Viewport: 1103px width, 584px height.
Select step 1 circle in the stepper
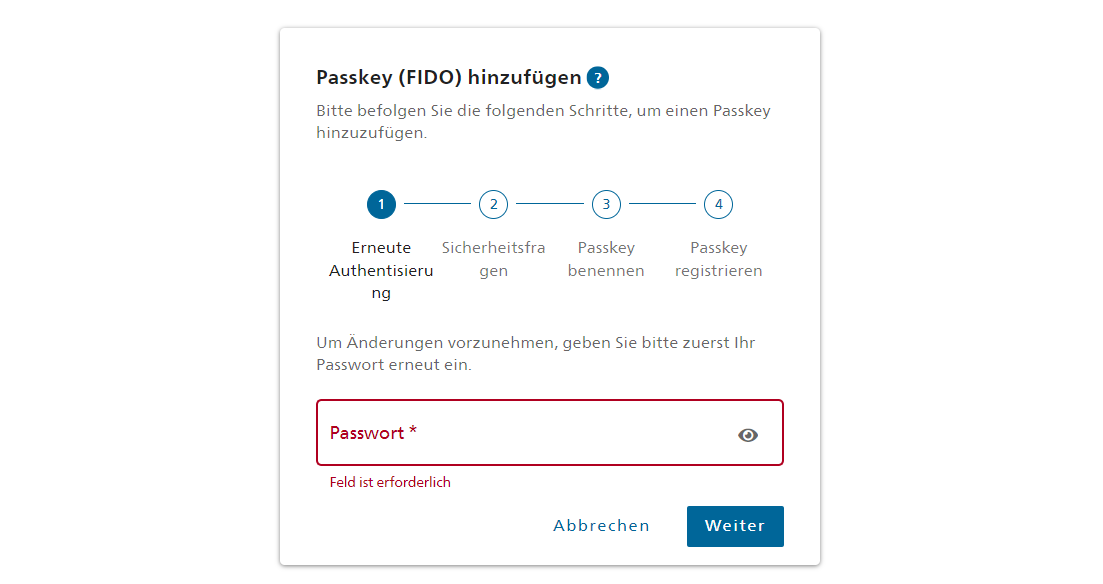(x=381, y=205)
